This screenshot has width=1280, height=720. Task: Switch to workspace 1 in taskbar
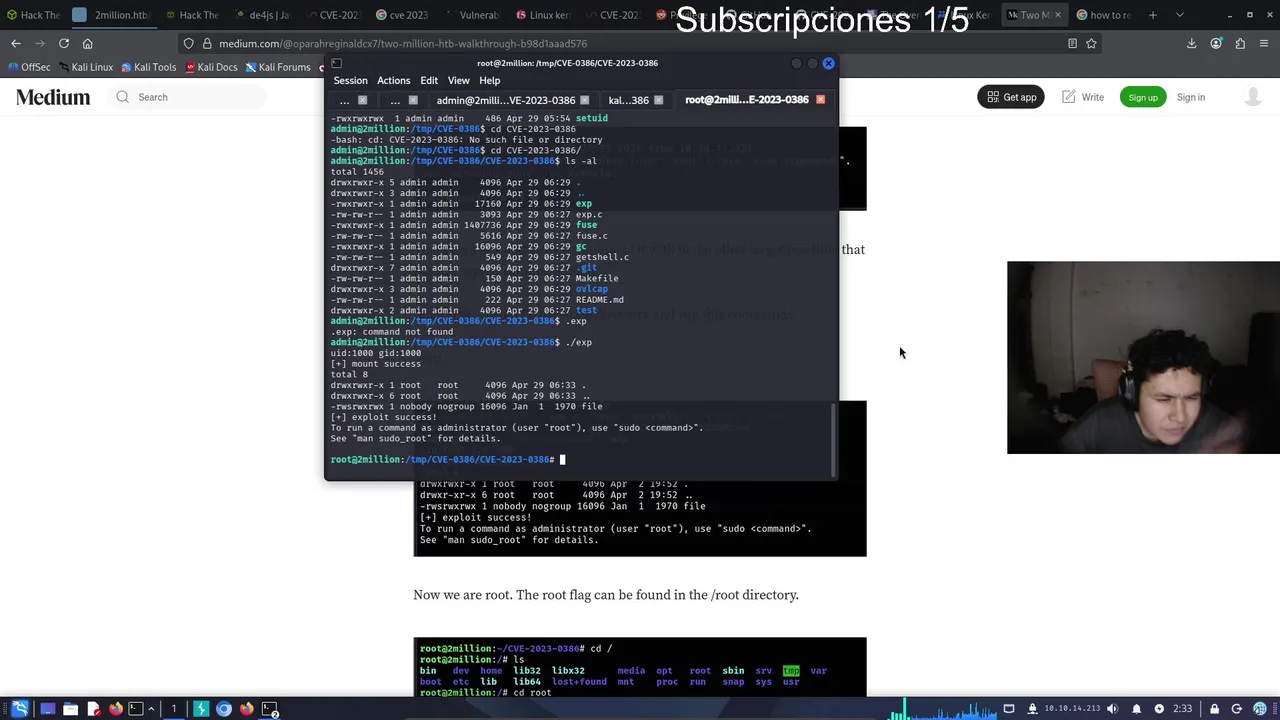(173, 709)
